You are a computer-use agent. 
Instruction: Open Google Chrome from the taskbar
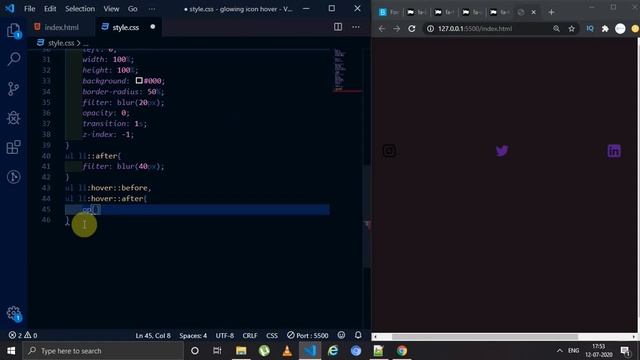coord(402,351)
